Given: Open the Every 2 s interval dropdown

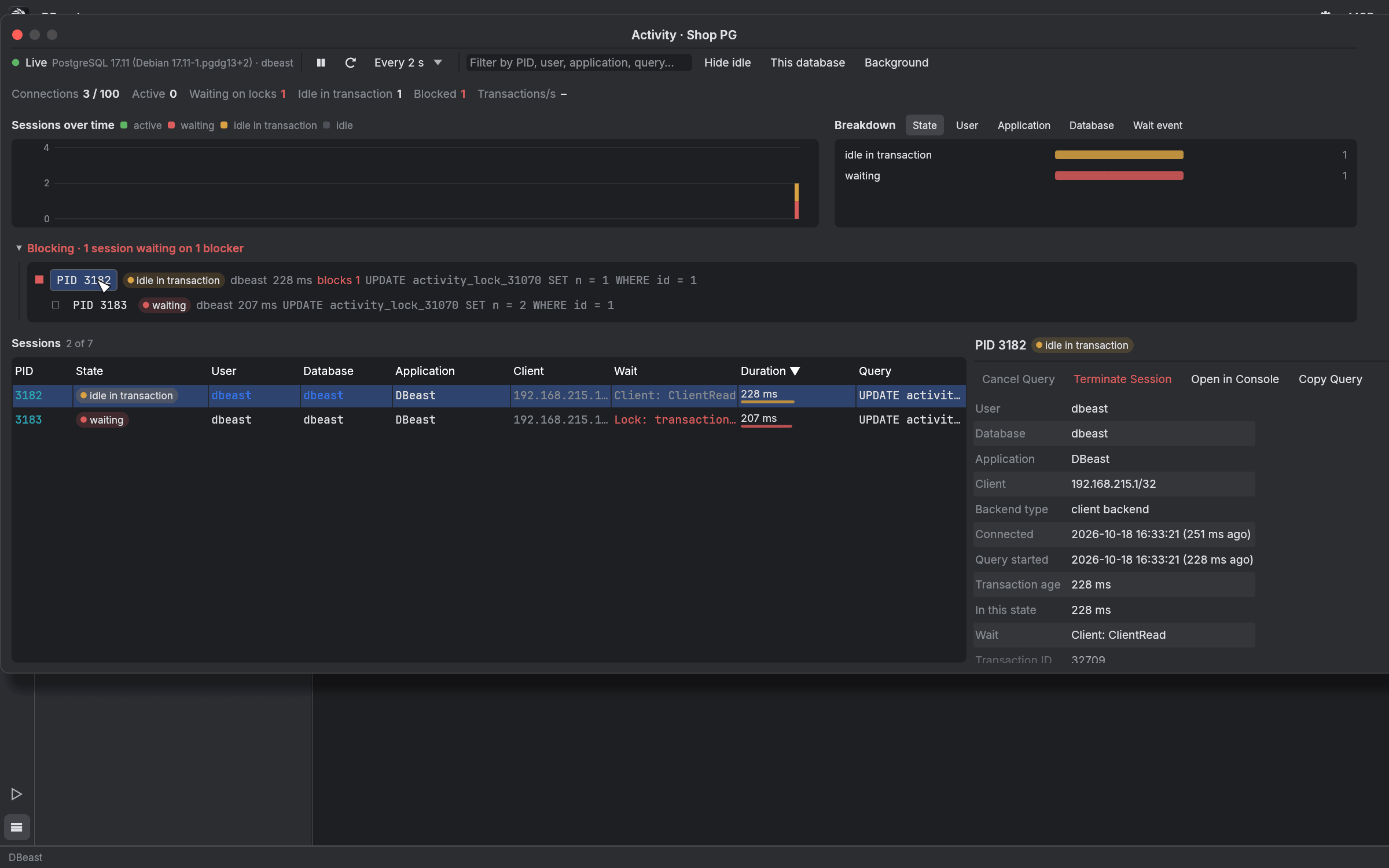Looking at the screenshot, I should pos(408,62).
